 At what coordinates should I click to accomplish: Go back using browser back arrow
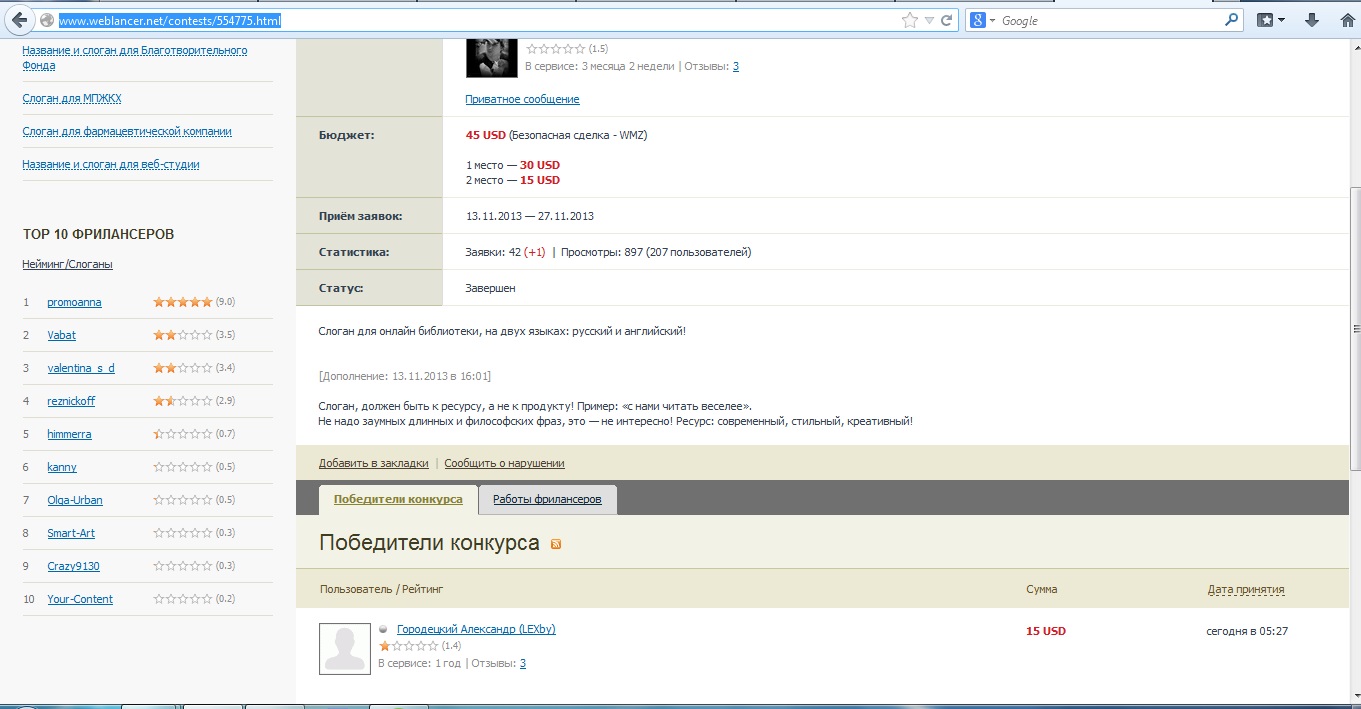(x=18, y=20)
